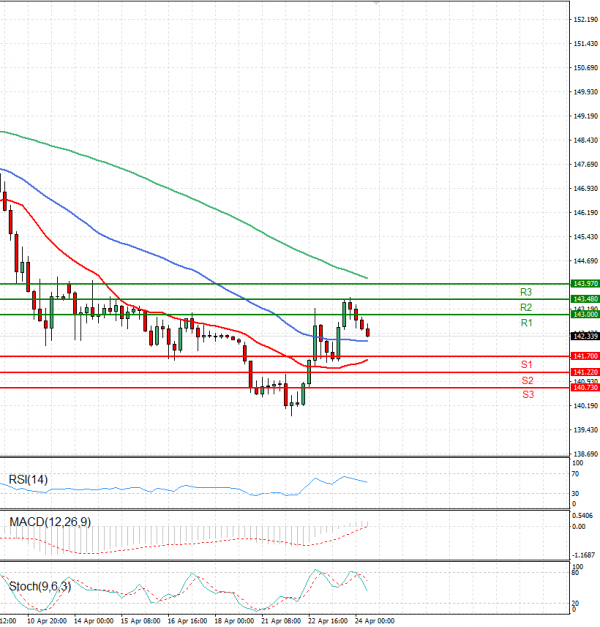Click the S2 support label
This screenshot has height=627, width=600.
tap(526, 381)
